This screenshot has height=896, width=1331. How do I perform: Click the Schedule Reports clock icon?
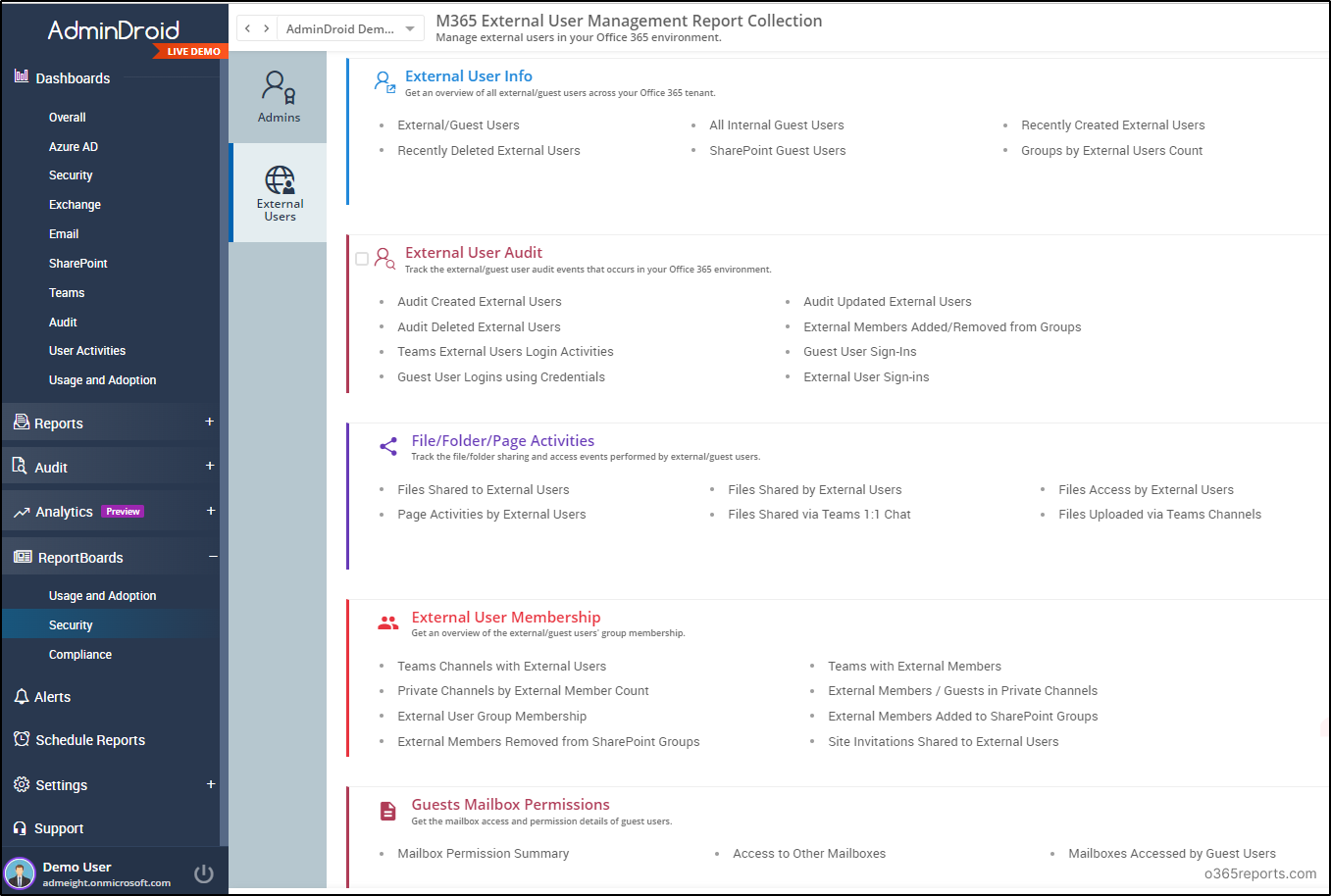tap(22, 739)
